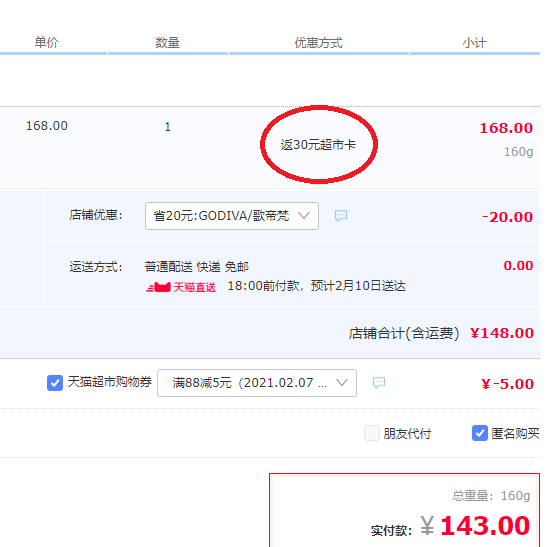Enable the 朋友代付 checkbox
This screenshot has height=547, width=550.
tap(372, 433)
